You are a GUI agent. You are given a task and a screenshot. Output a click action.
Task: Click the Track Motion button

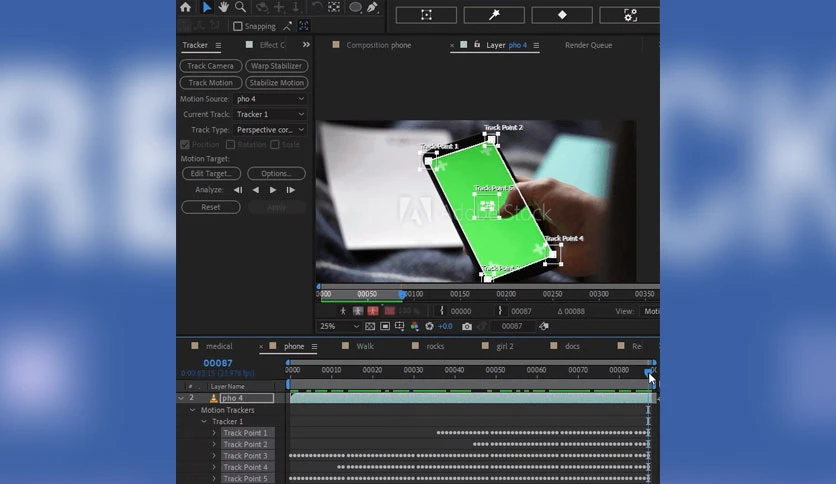(x=211, y=83)
